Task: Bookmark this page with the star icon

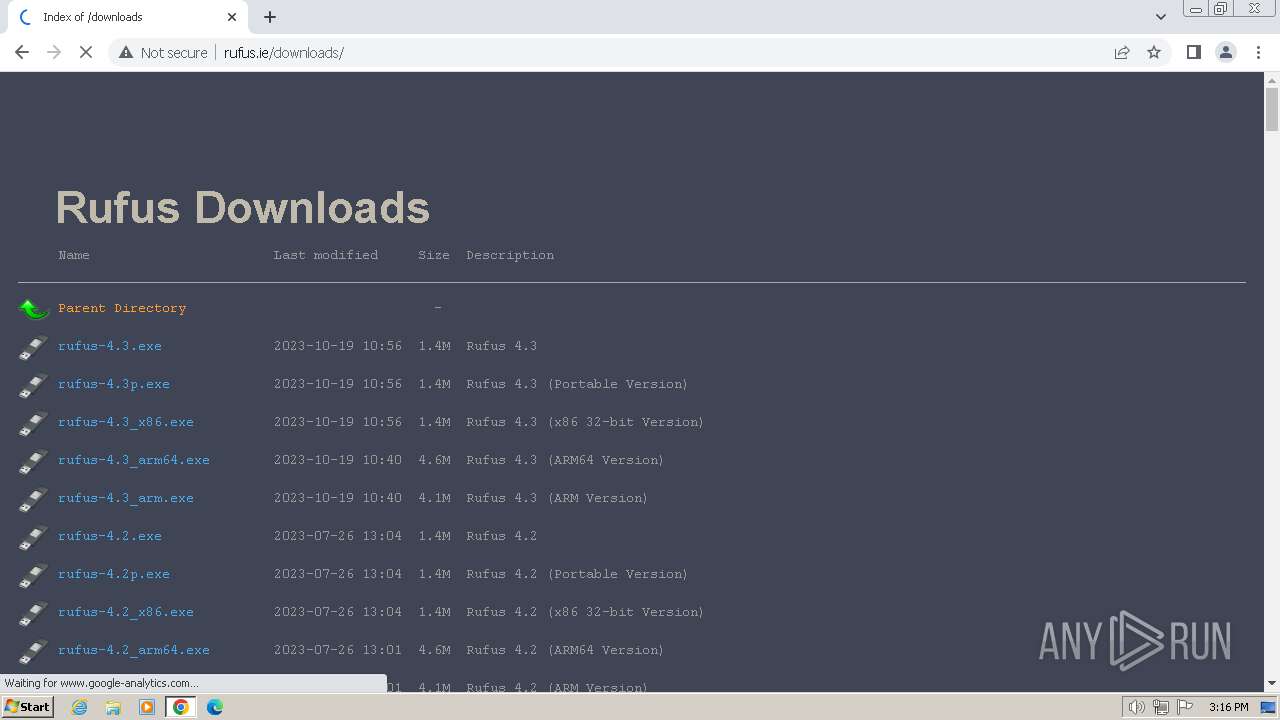Action: point(1154,52)
